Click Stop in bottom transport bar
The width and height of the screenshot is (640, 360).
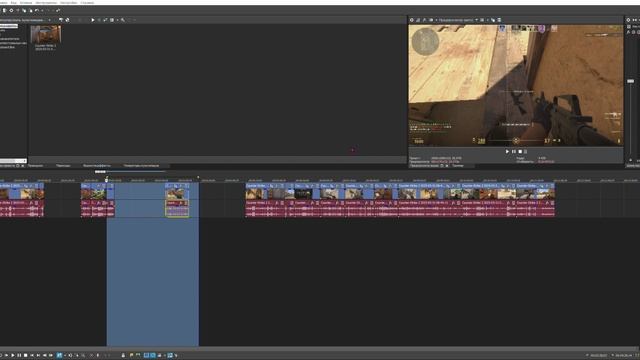point(25,356)
